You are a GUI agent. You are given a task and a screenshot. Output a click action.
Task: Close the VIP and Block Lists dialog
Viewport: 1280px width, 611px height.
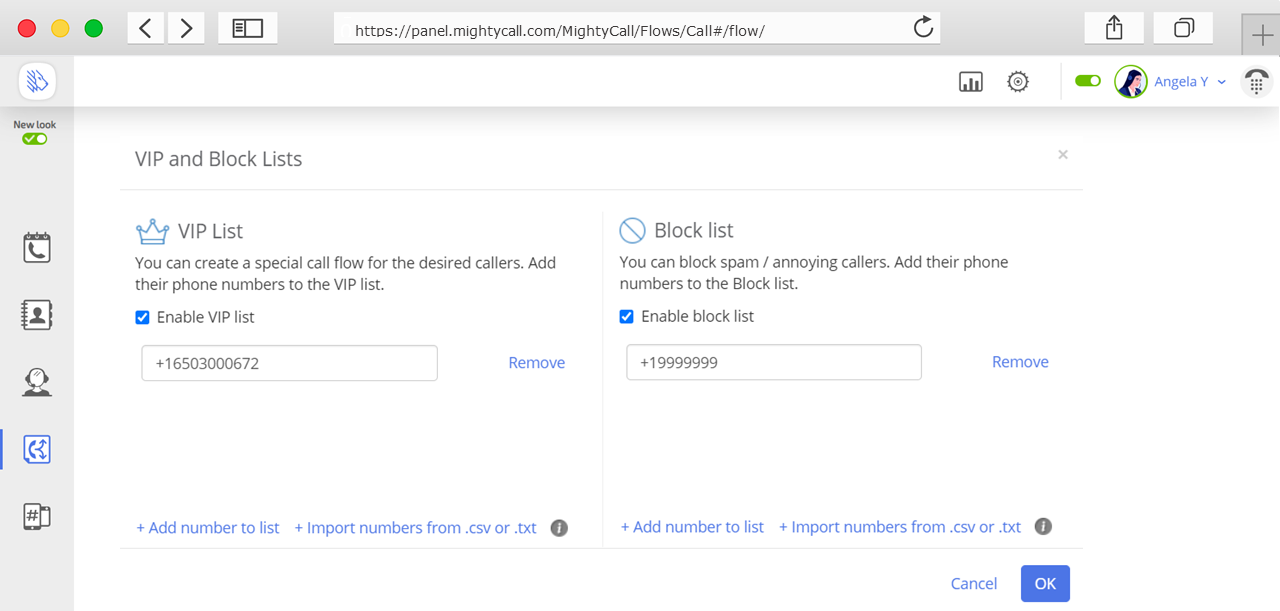pyautogui.click(x=1063, y=154)
